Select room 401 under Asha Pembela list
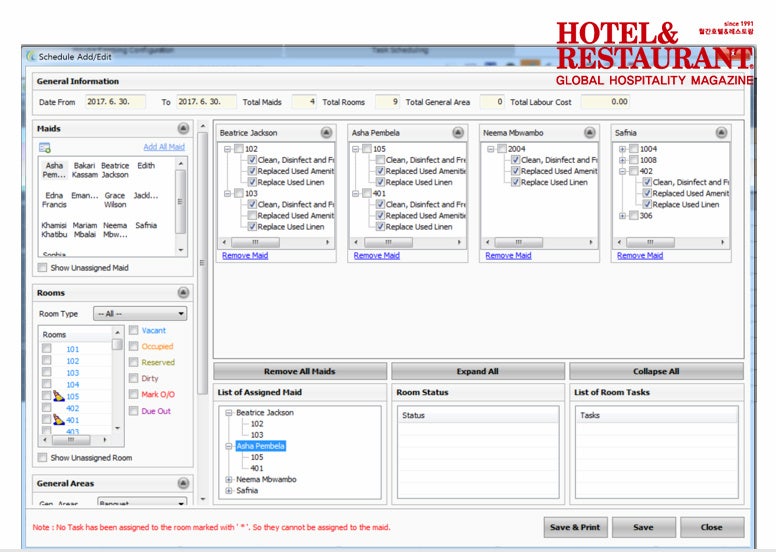The width and height of the screenshot is (776, 552). pos(257,468)
